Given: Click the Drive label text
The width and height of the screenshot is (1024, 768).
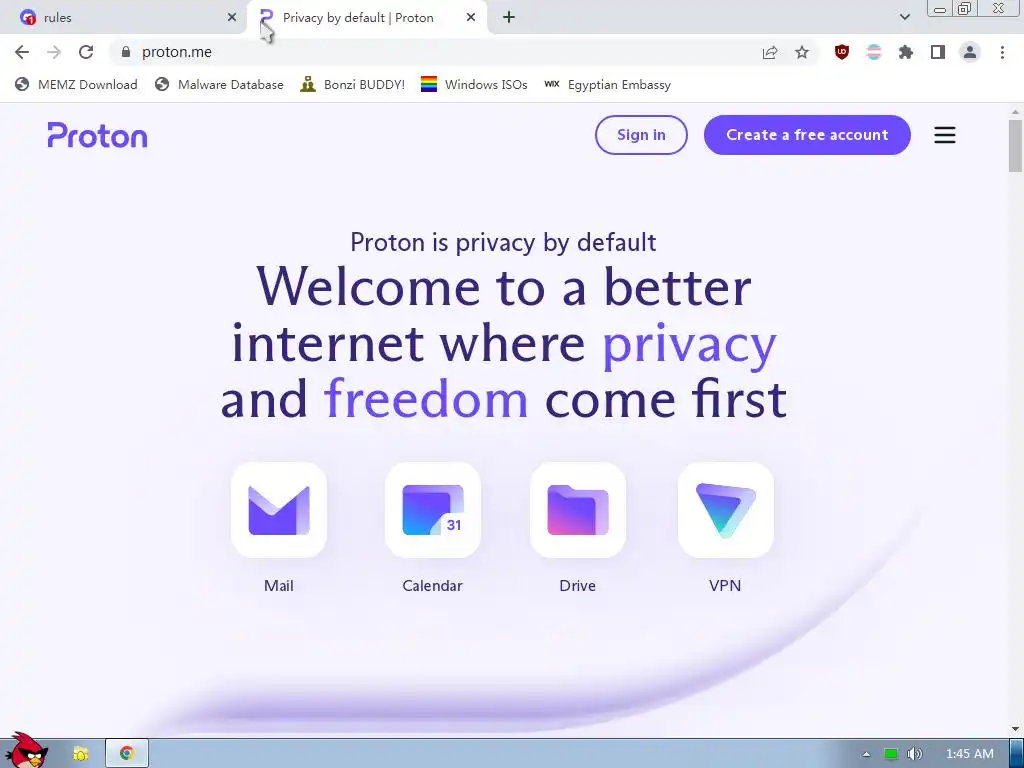Looking at the screenshot, I should coord(577,586).
